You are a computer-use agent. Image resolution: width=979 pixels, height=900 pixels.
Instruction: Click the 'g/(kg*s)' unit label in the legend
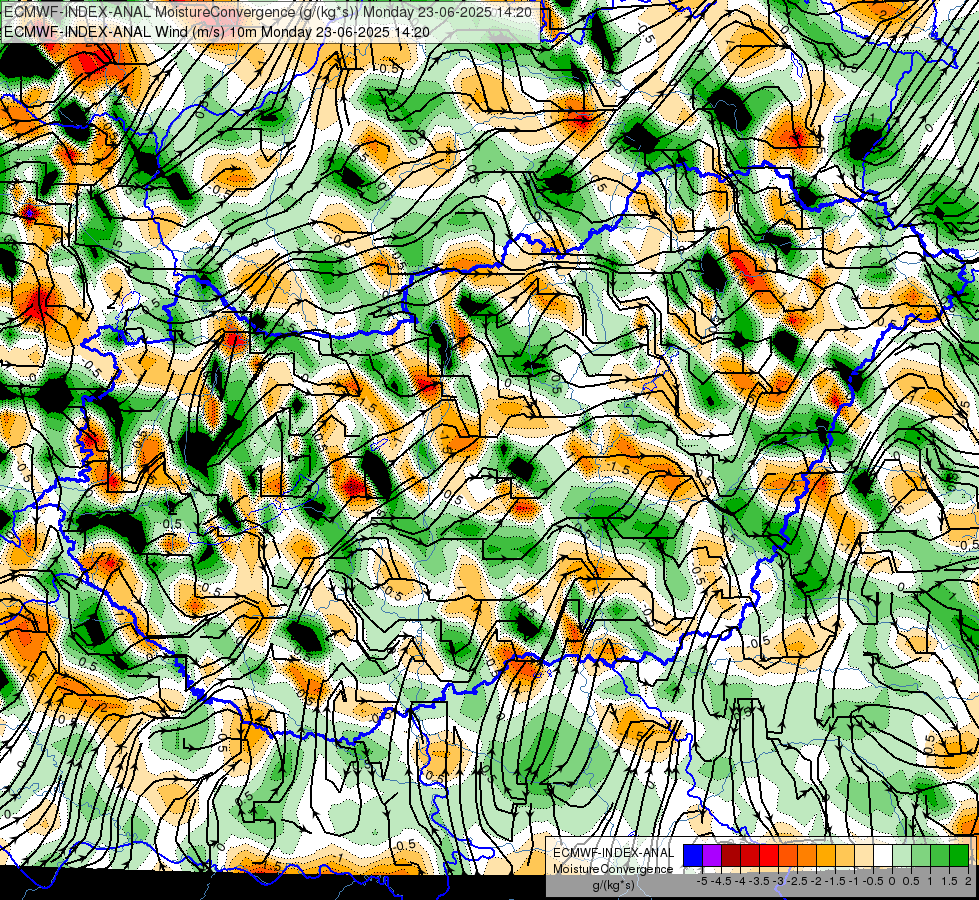pyautogui.click(x=613, y=885)
